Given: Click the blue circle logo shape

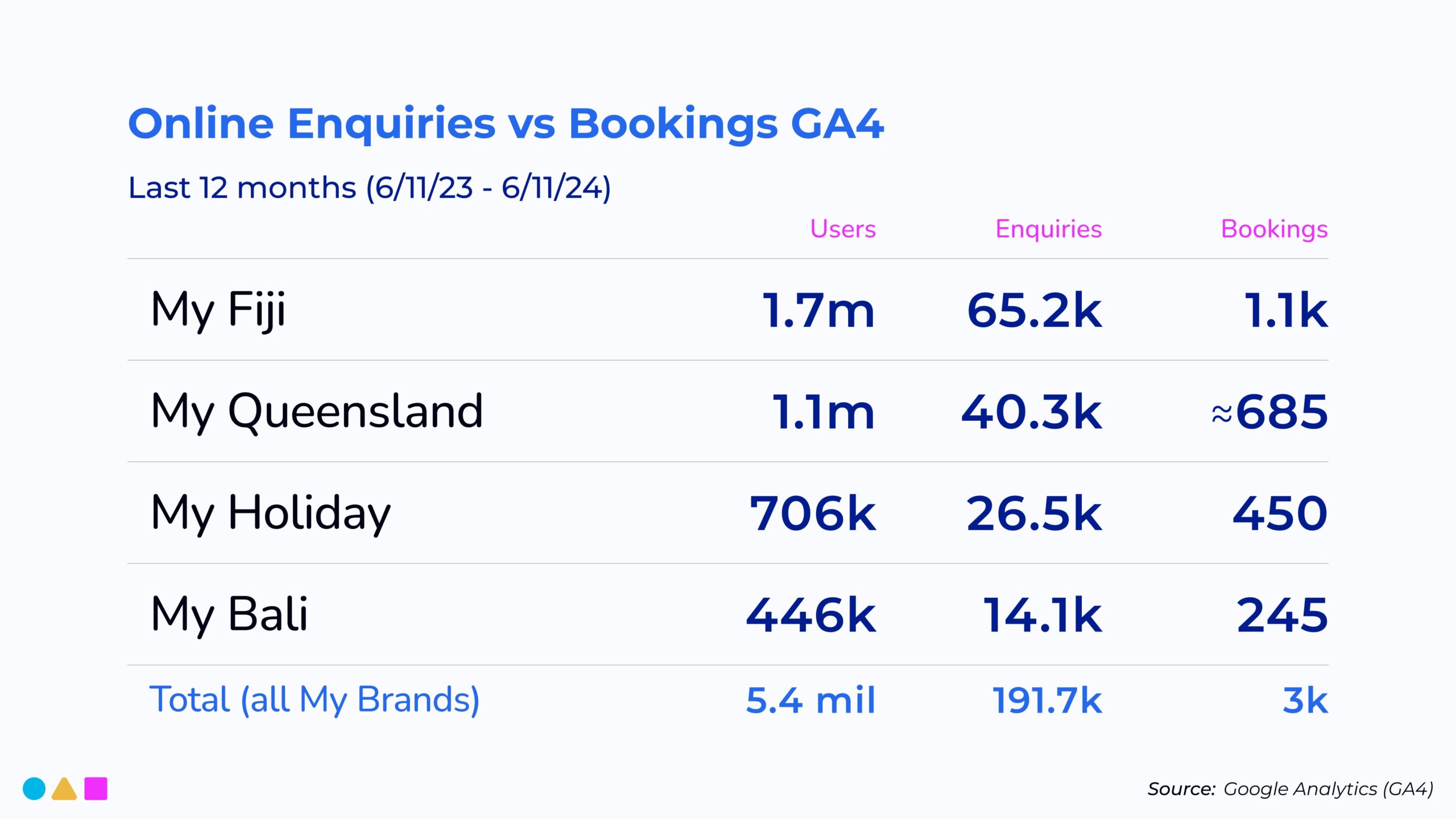Looking at the screenshot, I should pos(34,789).
